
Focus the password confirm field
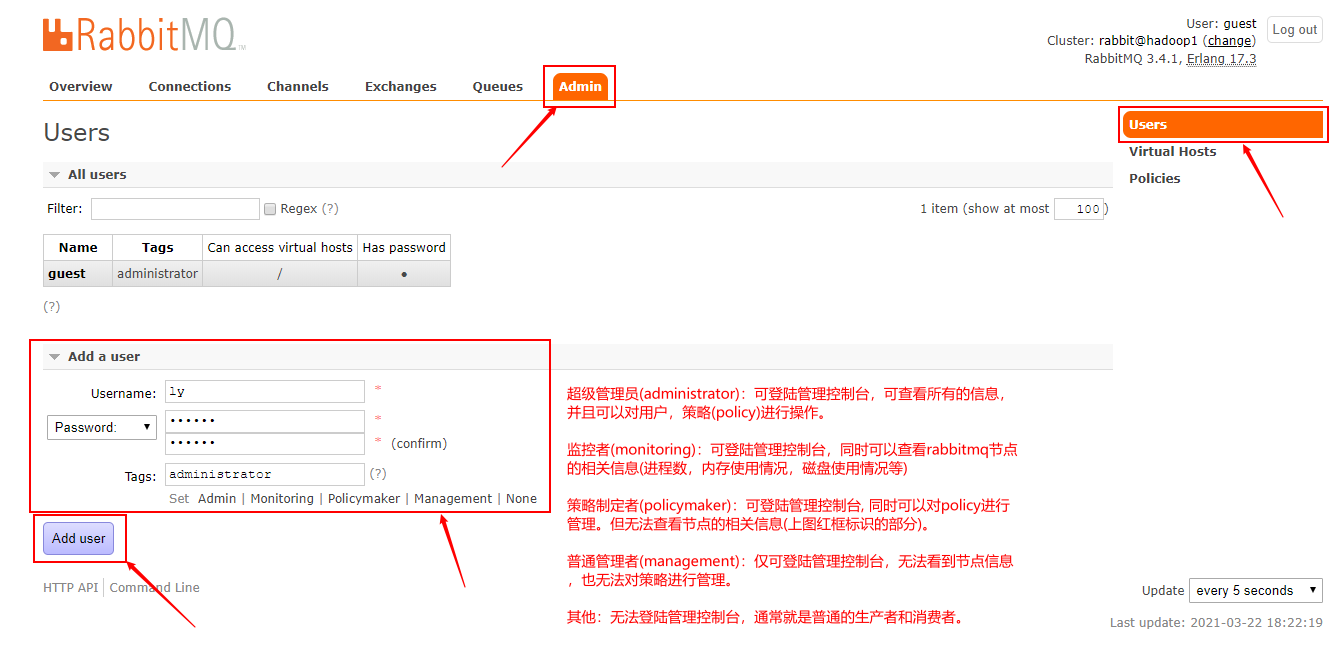click(x=265, y=443)
